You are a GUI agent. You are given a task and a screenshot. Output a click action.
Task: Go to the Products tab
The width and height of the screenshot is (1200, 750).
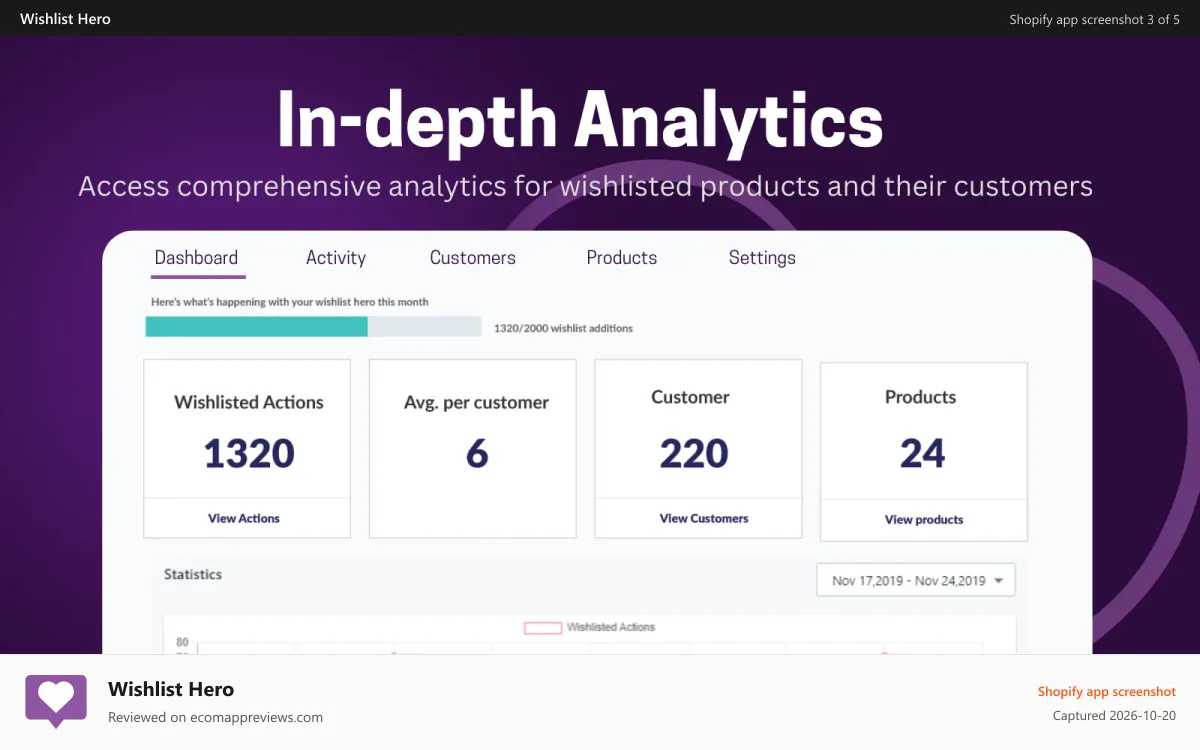pyautogui.click(x=622, y=258)
